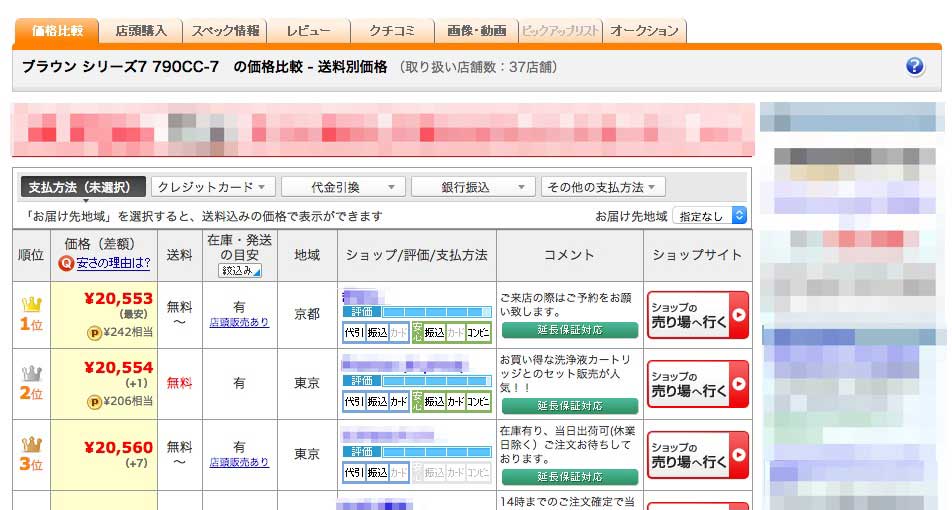This screenshot has width=952, height=510.
Task: Click 延長保証対応 green button for rank 2 shop
Action: (569, 406)
